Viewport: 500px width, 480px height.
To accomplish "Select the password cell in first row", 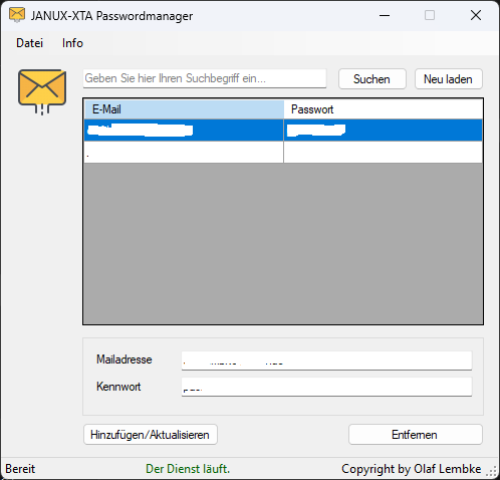I will pyautogui.click(x=383, y=130).
